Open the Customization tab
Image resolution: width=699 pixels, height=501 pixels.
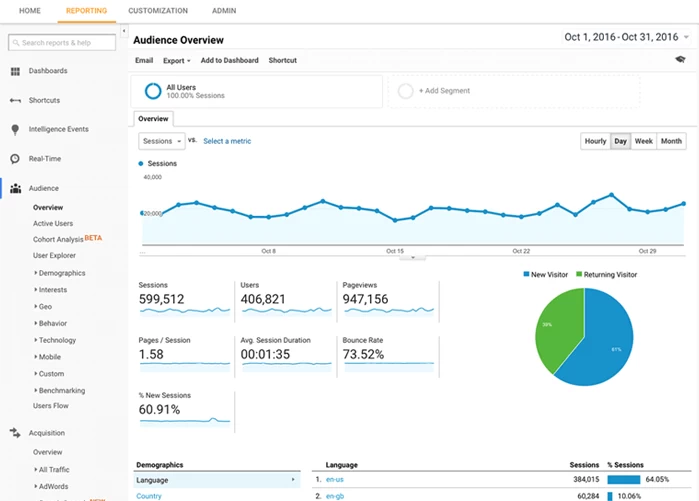(x=158, y=10)
